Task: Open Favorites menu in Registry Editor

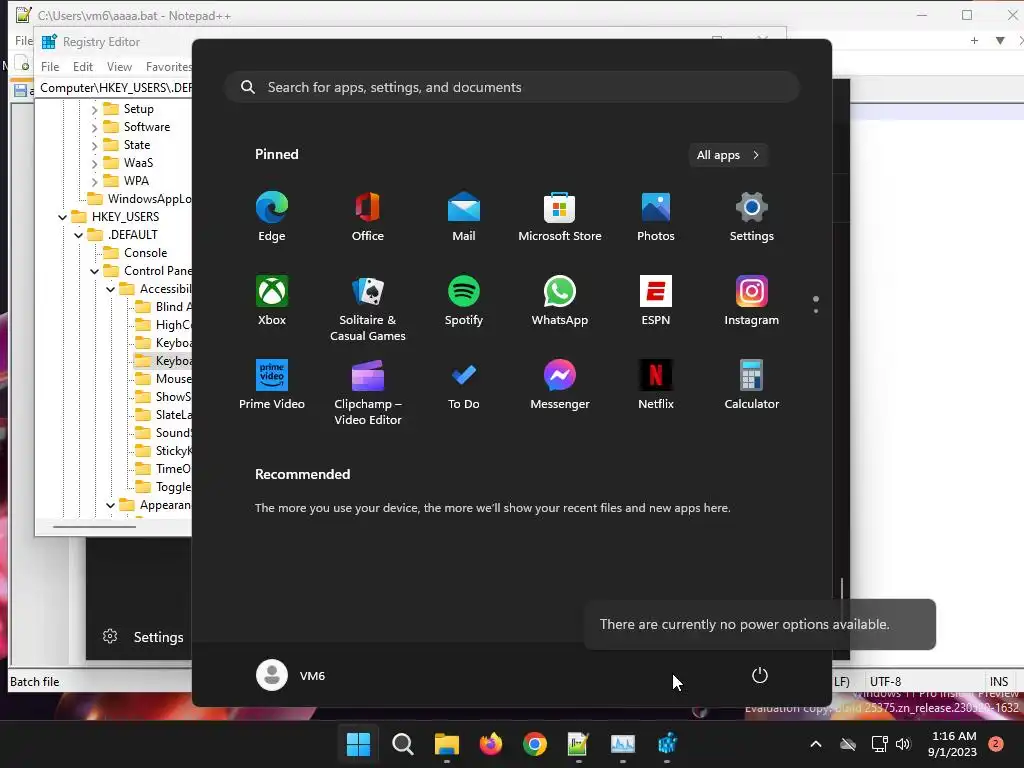Action: coord(168,67)
